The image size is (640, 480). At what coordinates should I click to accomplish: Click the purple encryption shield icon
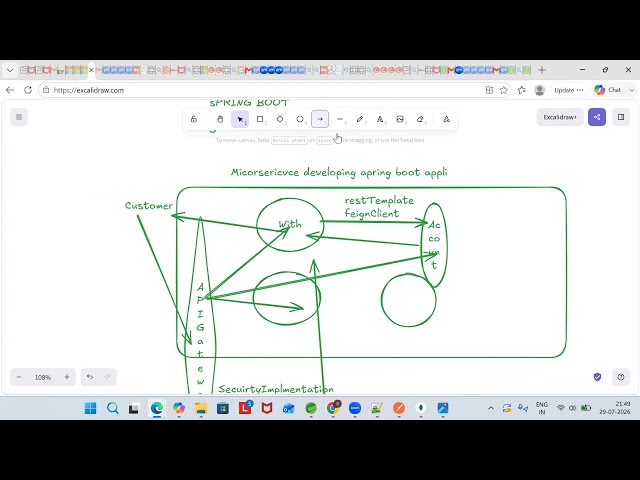(x=597, y=377)
